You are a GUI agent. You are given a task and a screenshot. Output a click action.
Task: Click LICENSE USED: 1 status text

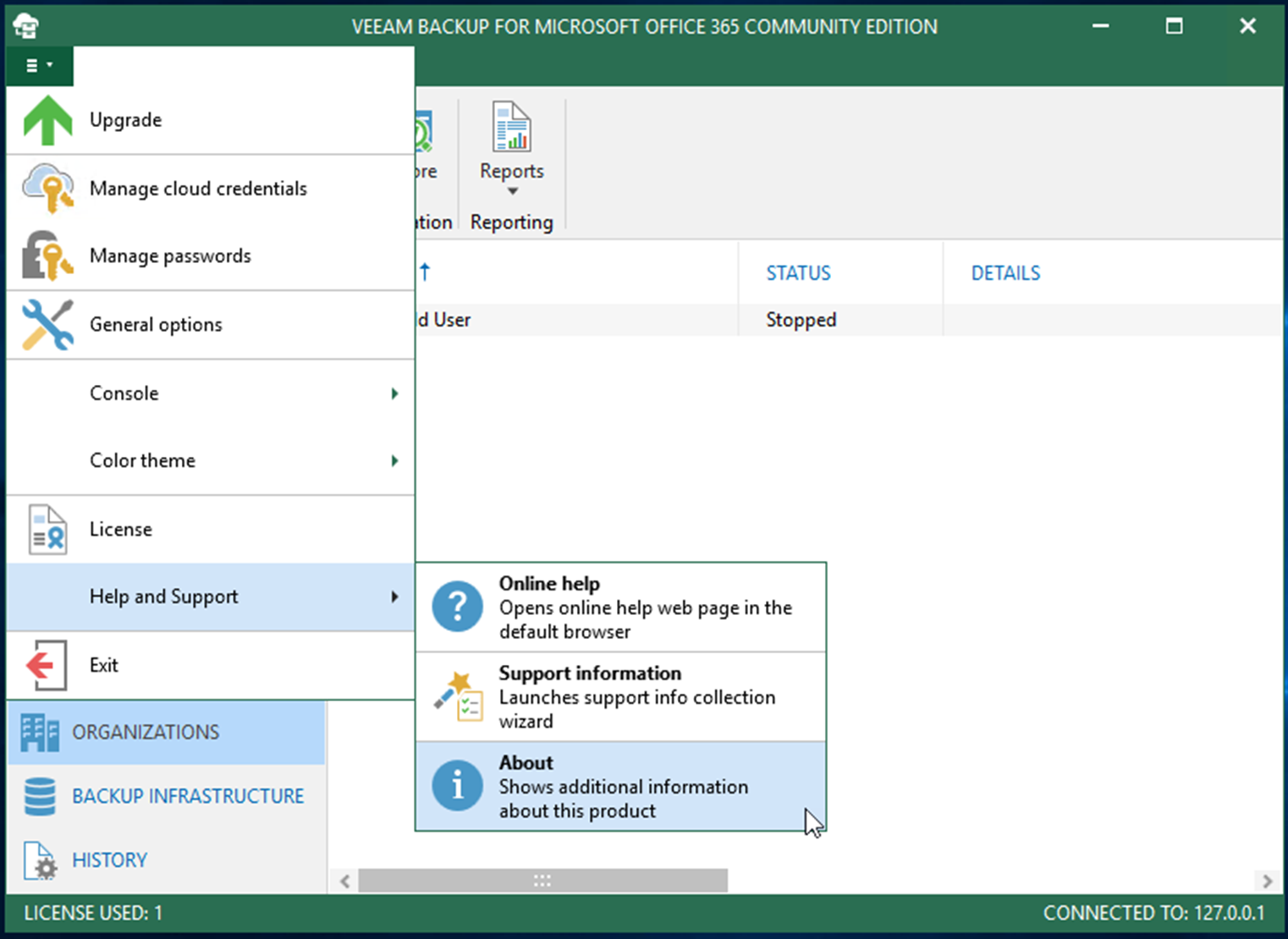coord(93,914)
